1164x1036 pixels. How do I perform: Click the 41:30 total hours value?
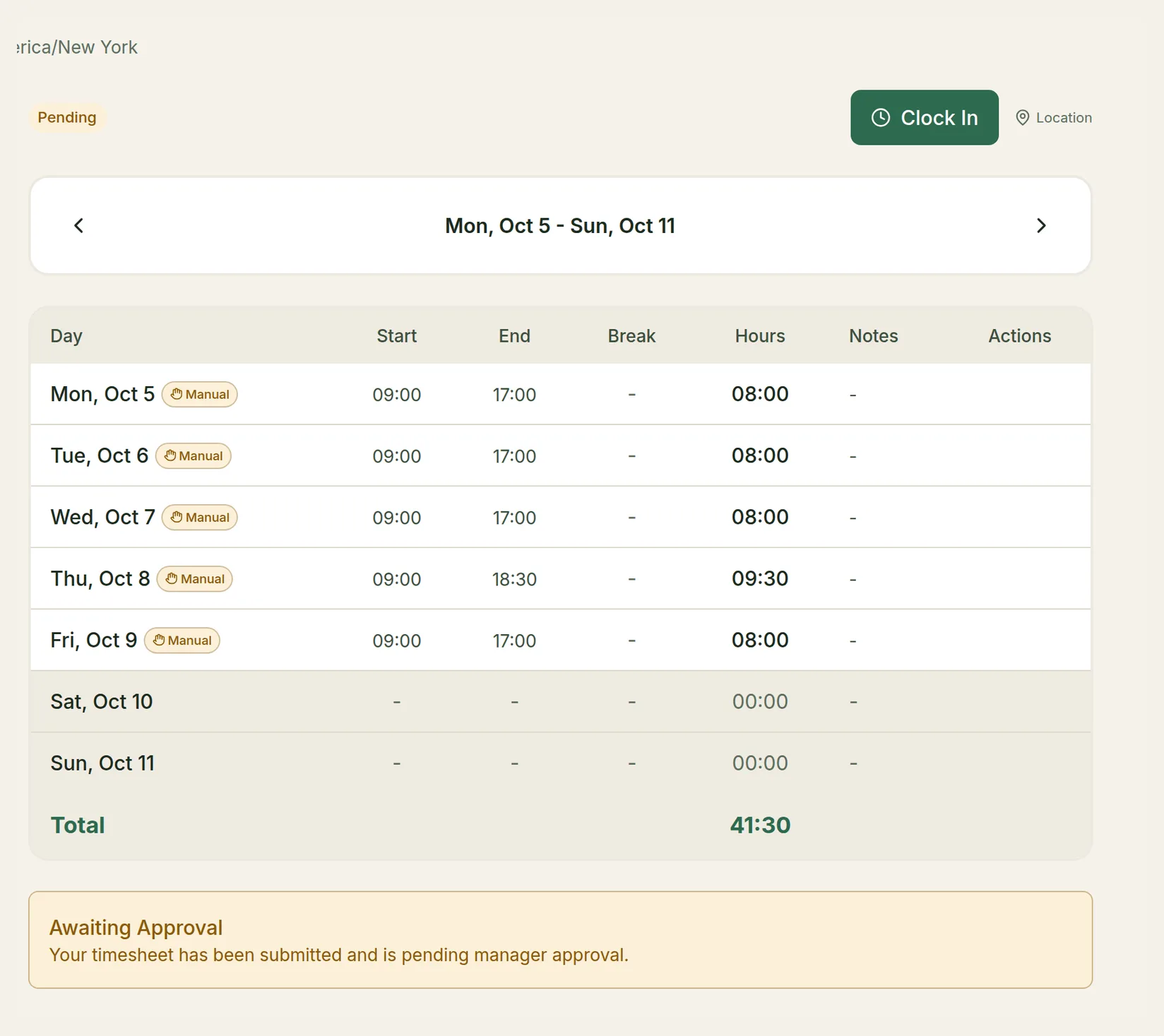760,825
